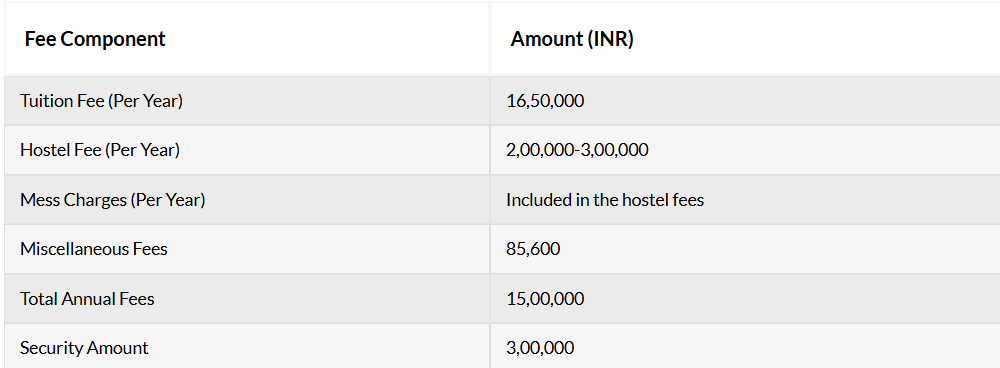Click '(INR)' in the amount header

[610, 39]
